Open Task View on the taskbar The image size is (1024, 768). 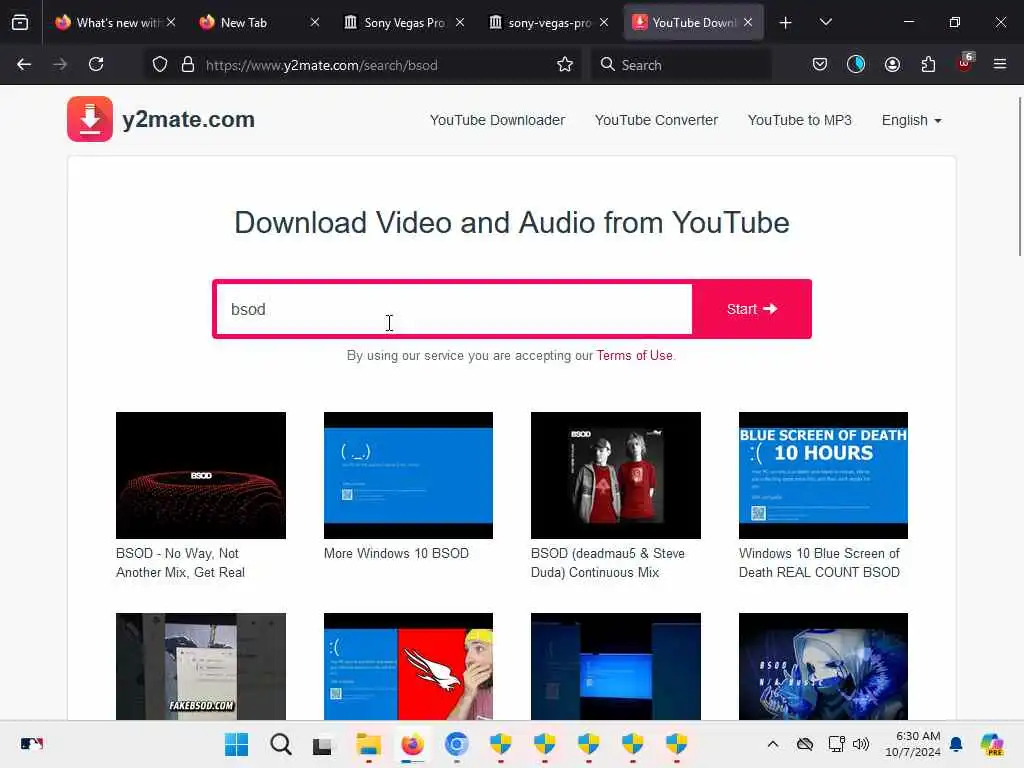point(323,744)
